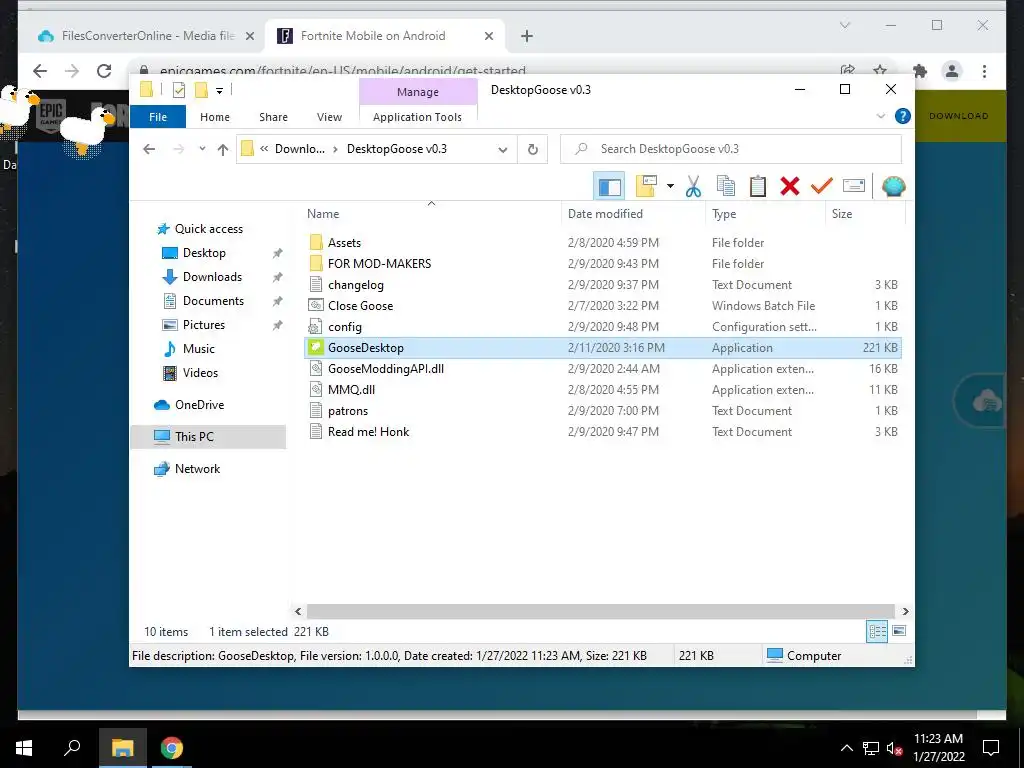Image resolution: width=1024 pixels, height=768 pixels.
Task: Refresh the DesktopGoose v0.3 folder
Action: 533,150
